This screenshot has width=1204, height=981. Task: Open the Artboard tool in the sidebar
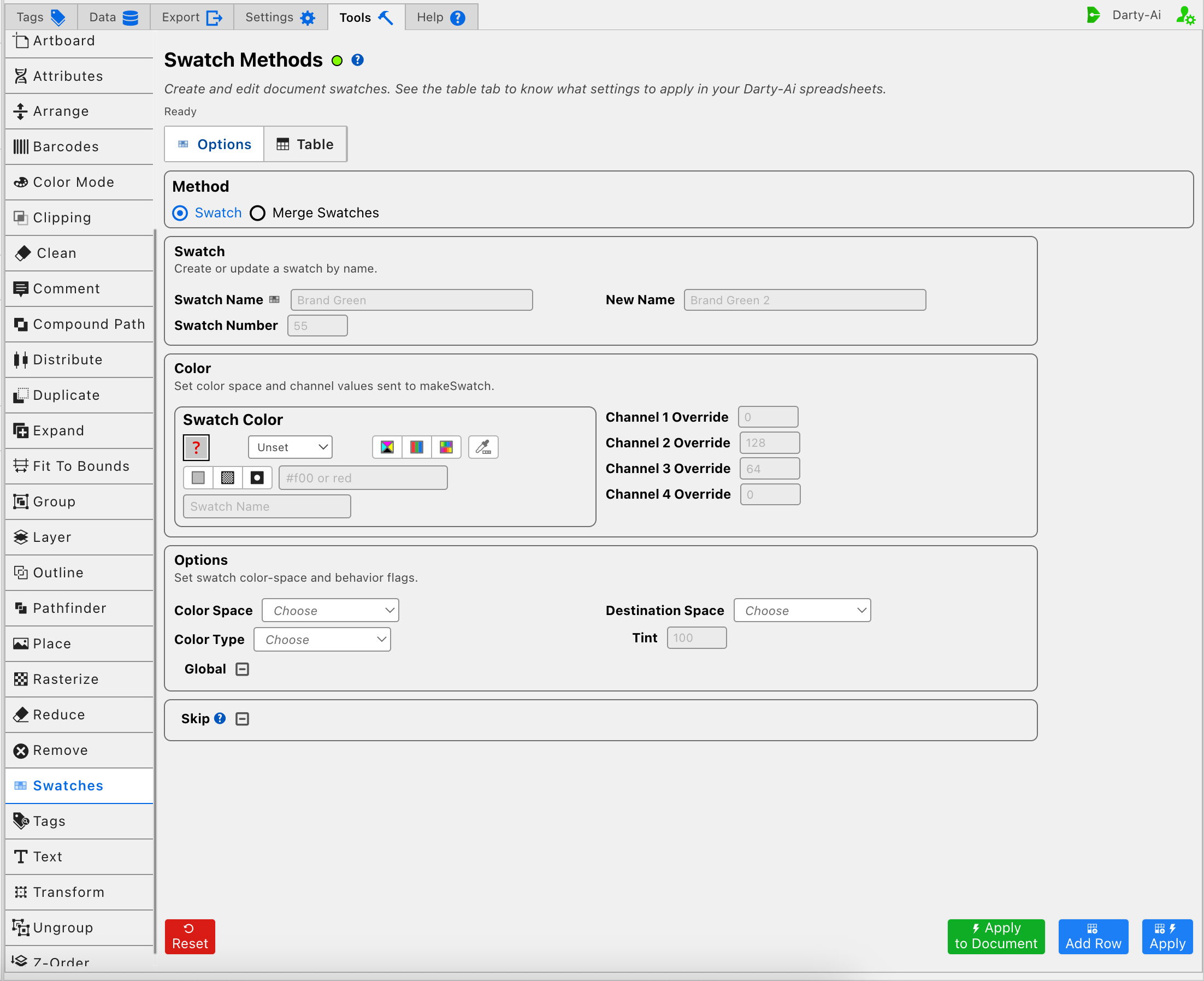click(x=79, y=40)
